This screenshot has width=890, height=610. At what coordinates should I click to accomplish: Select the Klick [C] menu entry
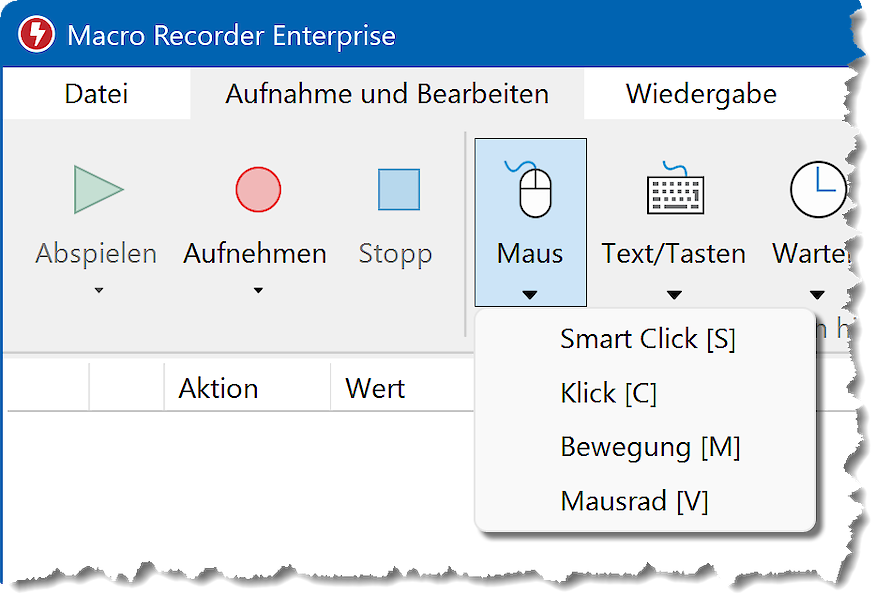coord(608,393)
